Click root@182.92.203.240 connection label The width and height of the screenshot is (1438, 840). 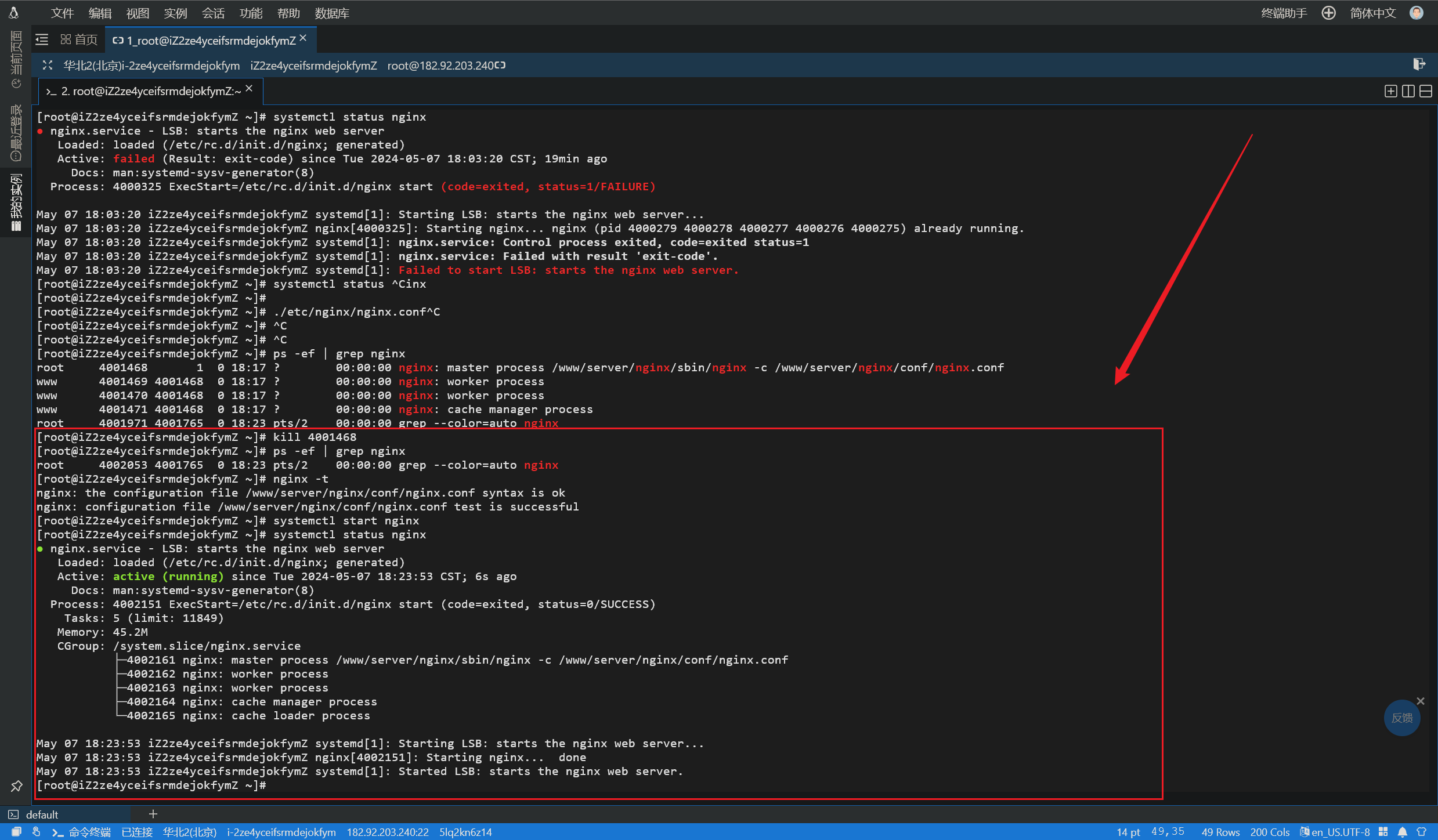point(440,66)
